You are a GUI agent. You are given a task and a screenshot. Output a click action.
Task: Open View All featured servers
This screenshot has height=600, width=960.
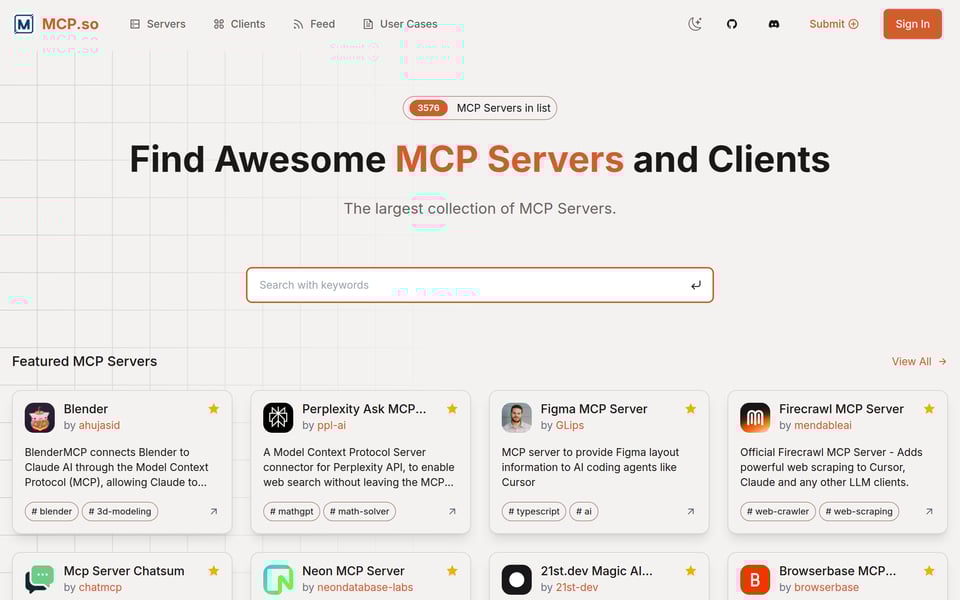(918, 361)
